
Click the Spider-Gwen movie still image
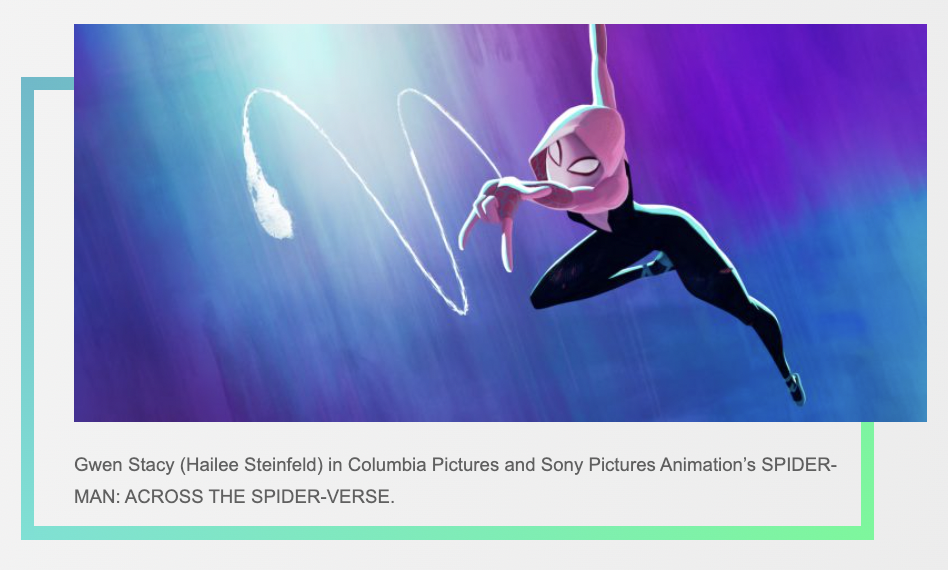coord(500,222)
